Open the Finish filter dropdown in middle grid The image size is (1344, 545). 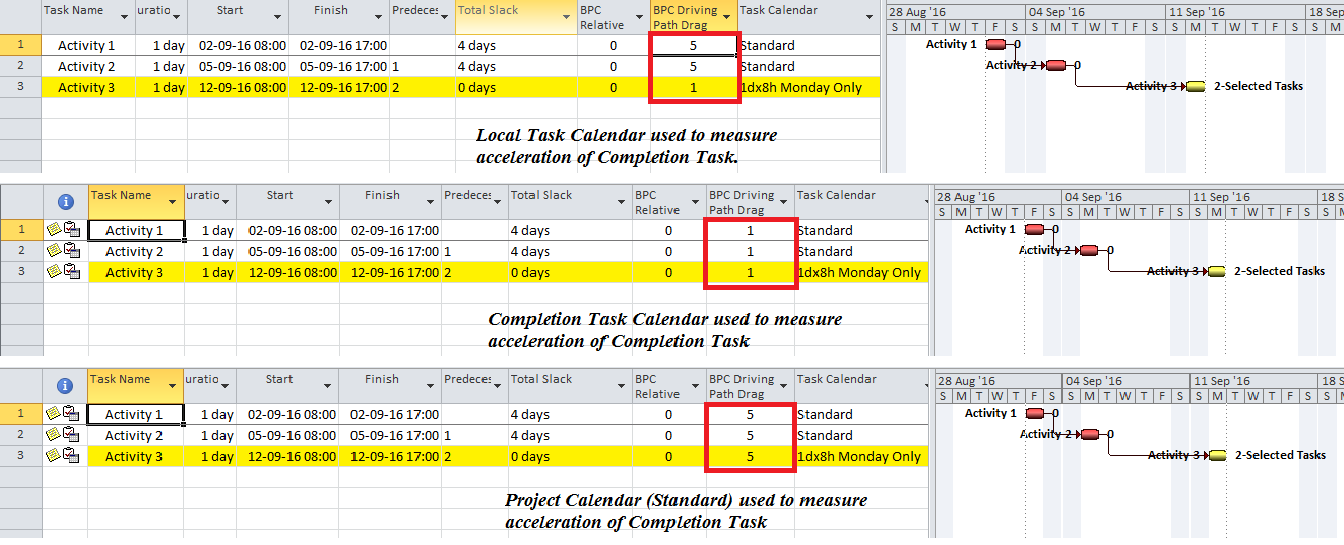pyautogui.click(x=431, y=202)
